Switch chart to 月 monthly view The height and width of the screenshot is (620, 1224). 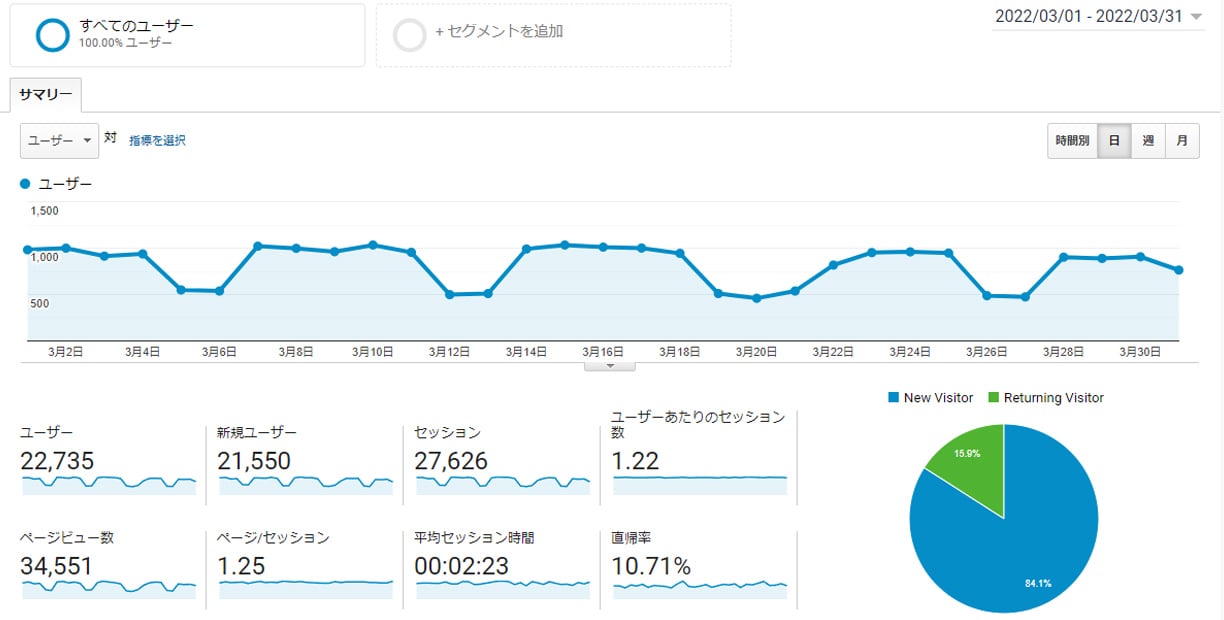[x=1182, y=141]
